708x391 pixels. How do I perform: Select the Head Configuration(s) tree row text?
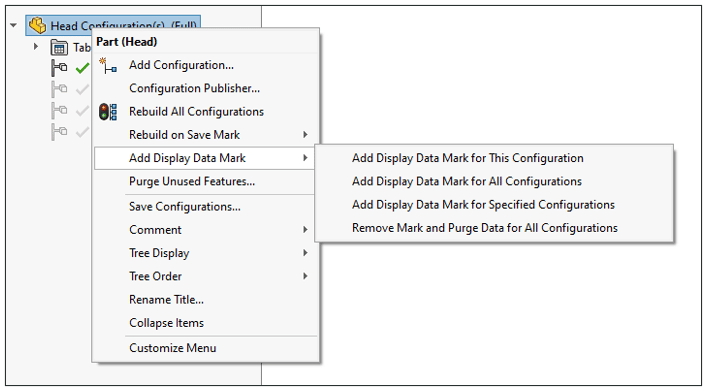[123, 25]
